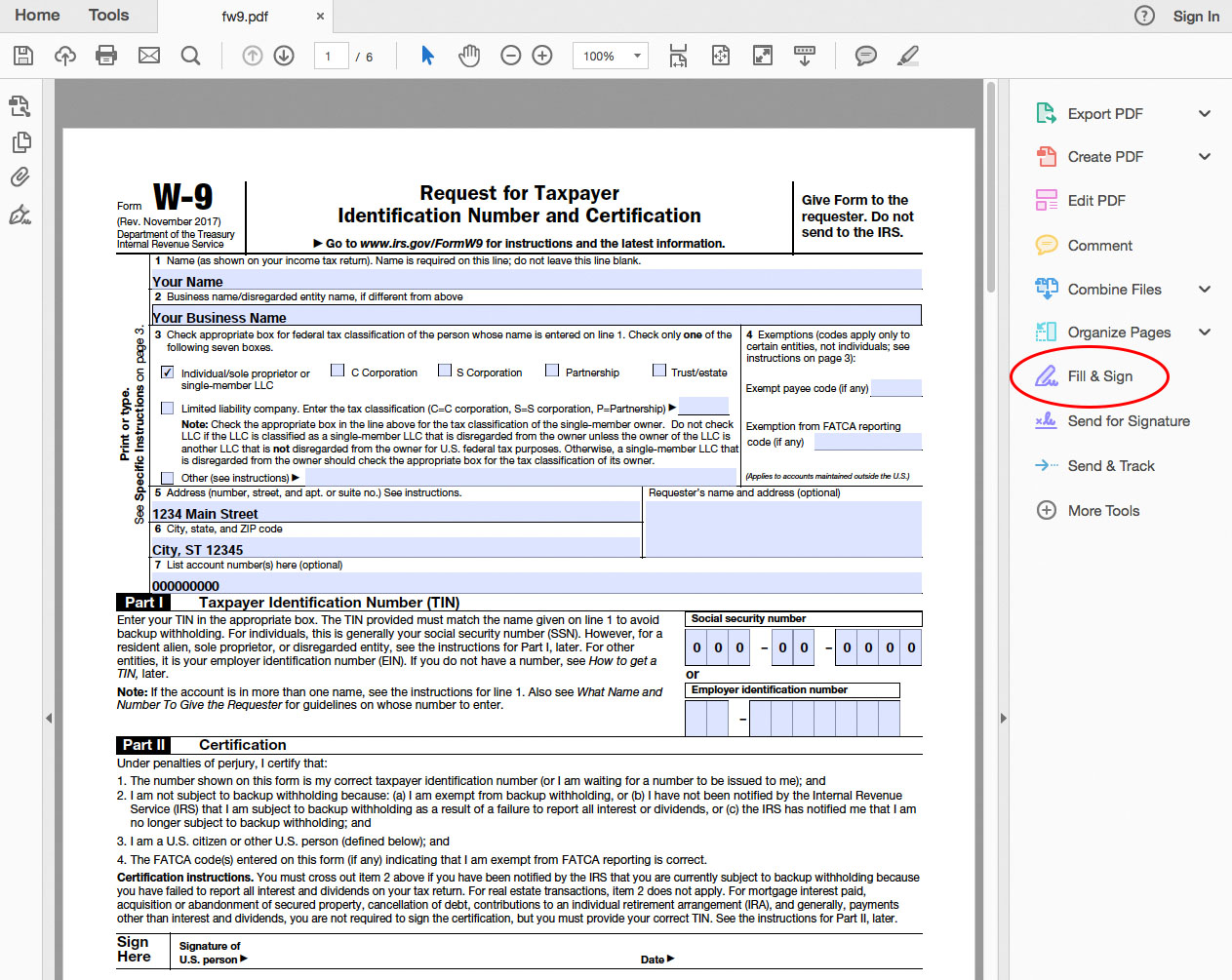Open signature panel in left sidebar
This screenshot has height=980, width=1232.
click(x=20, y=215)
